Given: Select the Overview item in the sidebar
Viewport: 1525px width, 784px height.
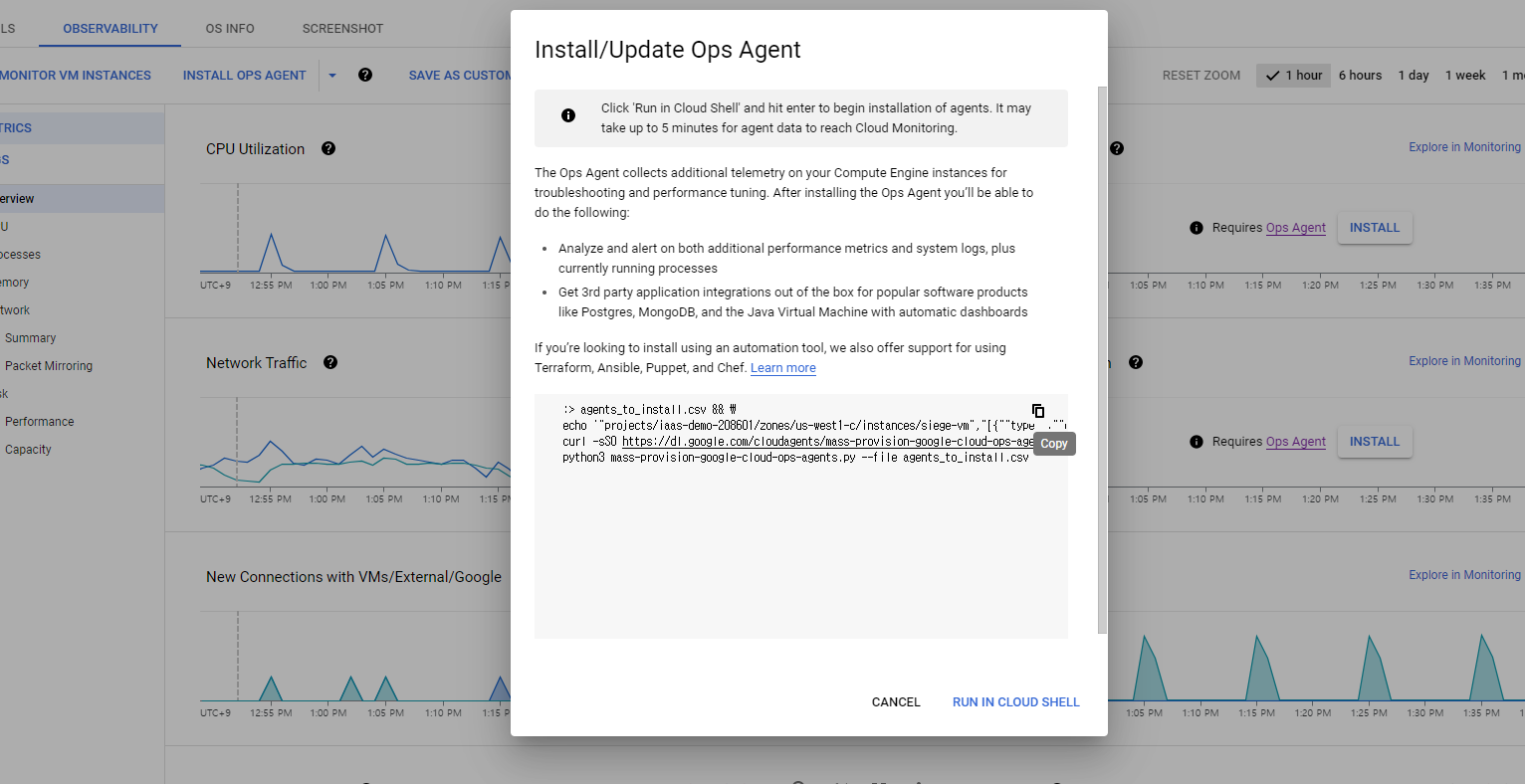Looking at the screenshot, I should (x=82, y=199).
